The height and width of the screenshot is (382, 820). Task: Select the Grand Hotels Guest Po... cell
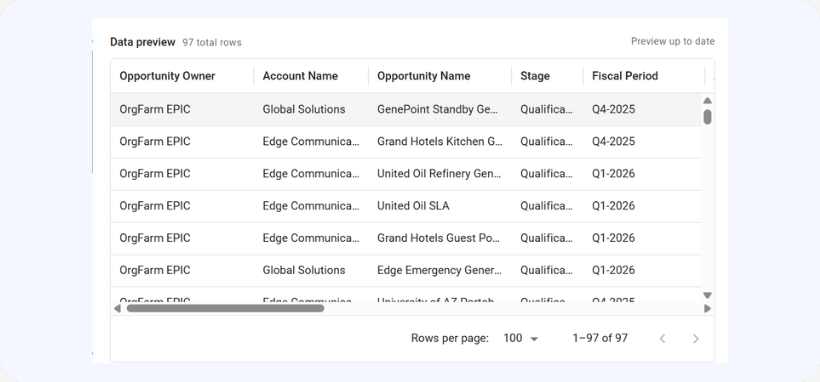[438, 238]
